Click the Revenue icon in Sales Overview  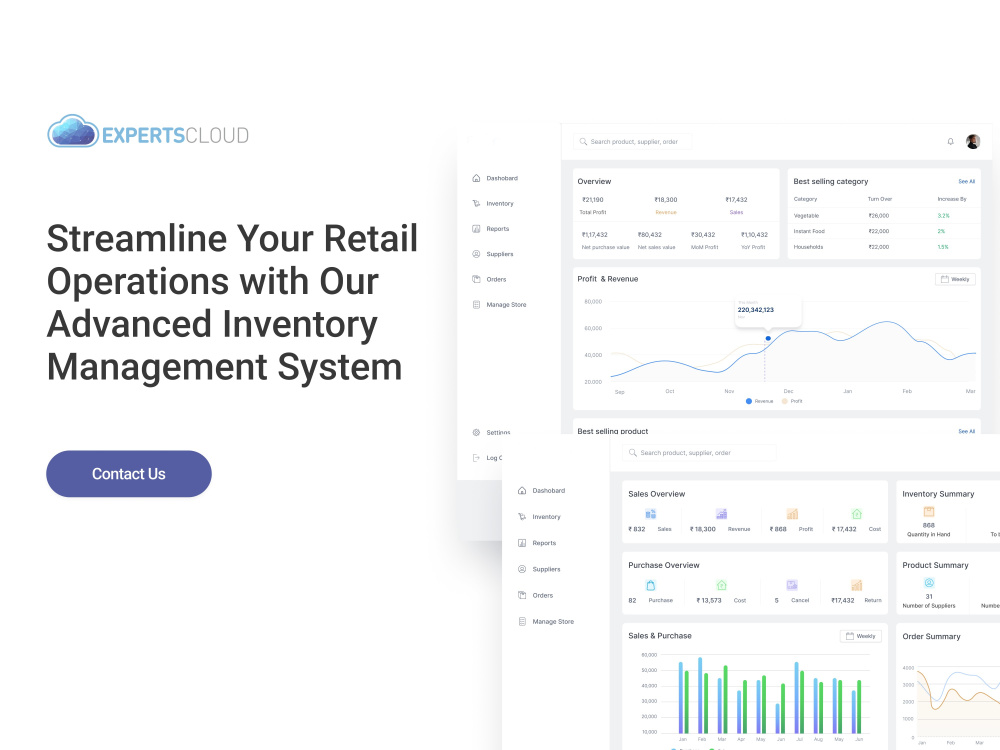(721, 514)
